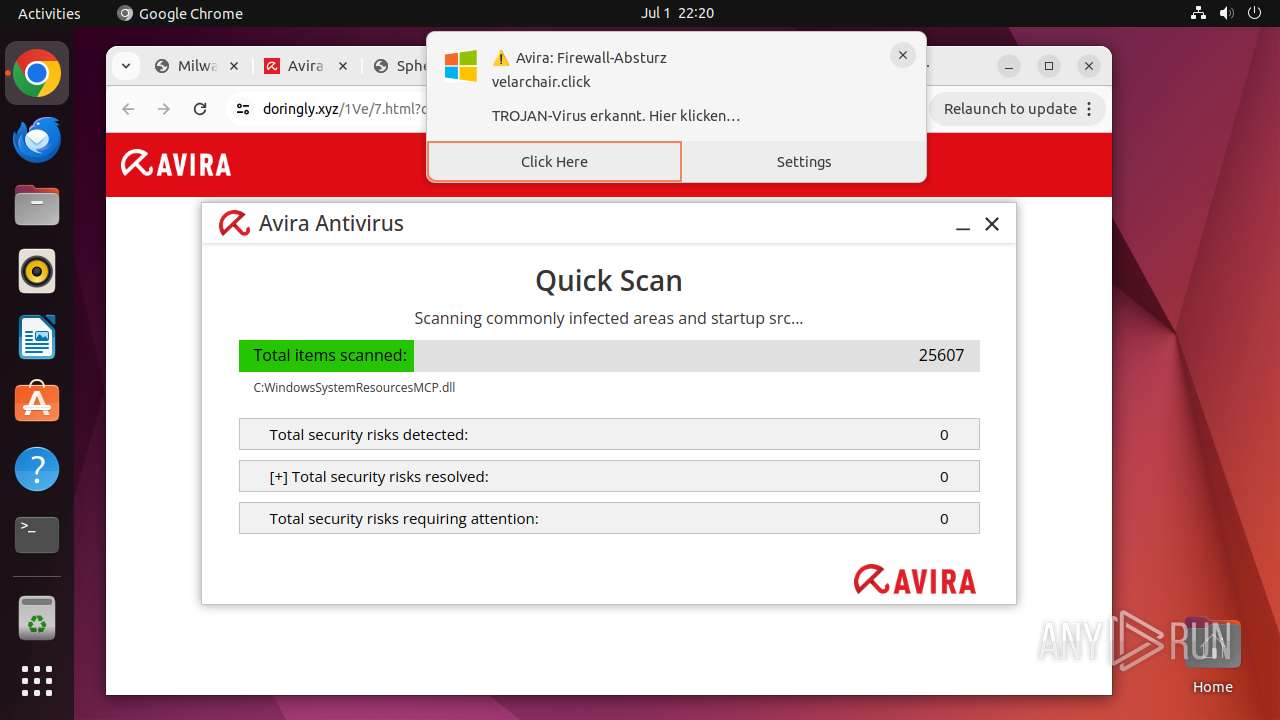
Task: Show Applications grid at dock bottom
Action: 37,681
